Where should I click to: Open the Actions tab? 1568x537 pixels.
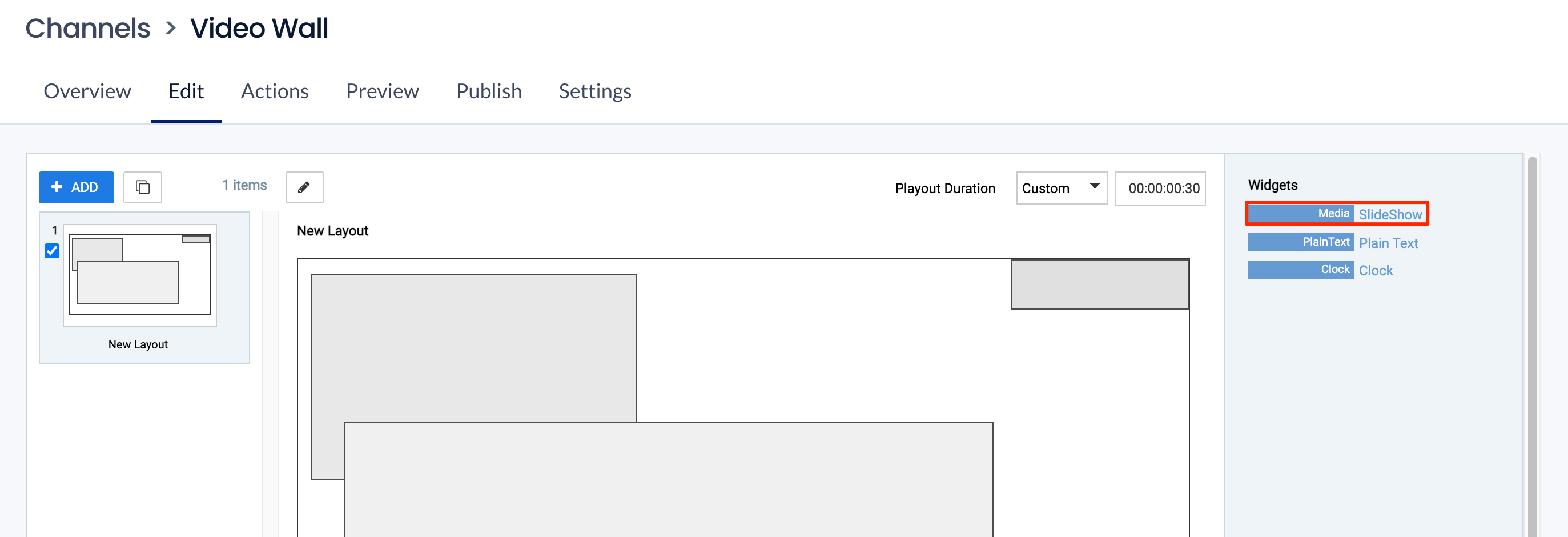275,91
